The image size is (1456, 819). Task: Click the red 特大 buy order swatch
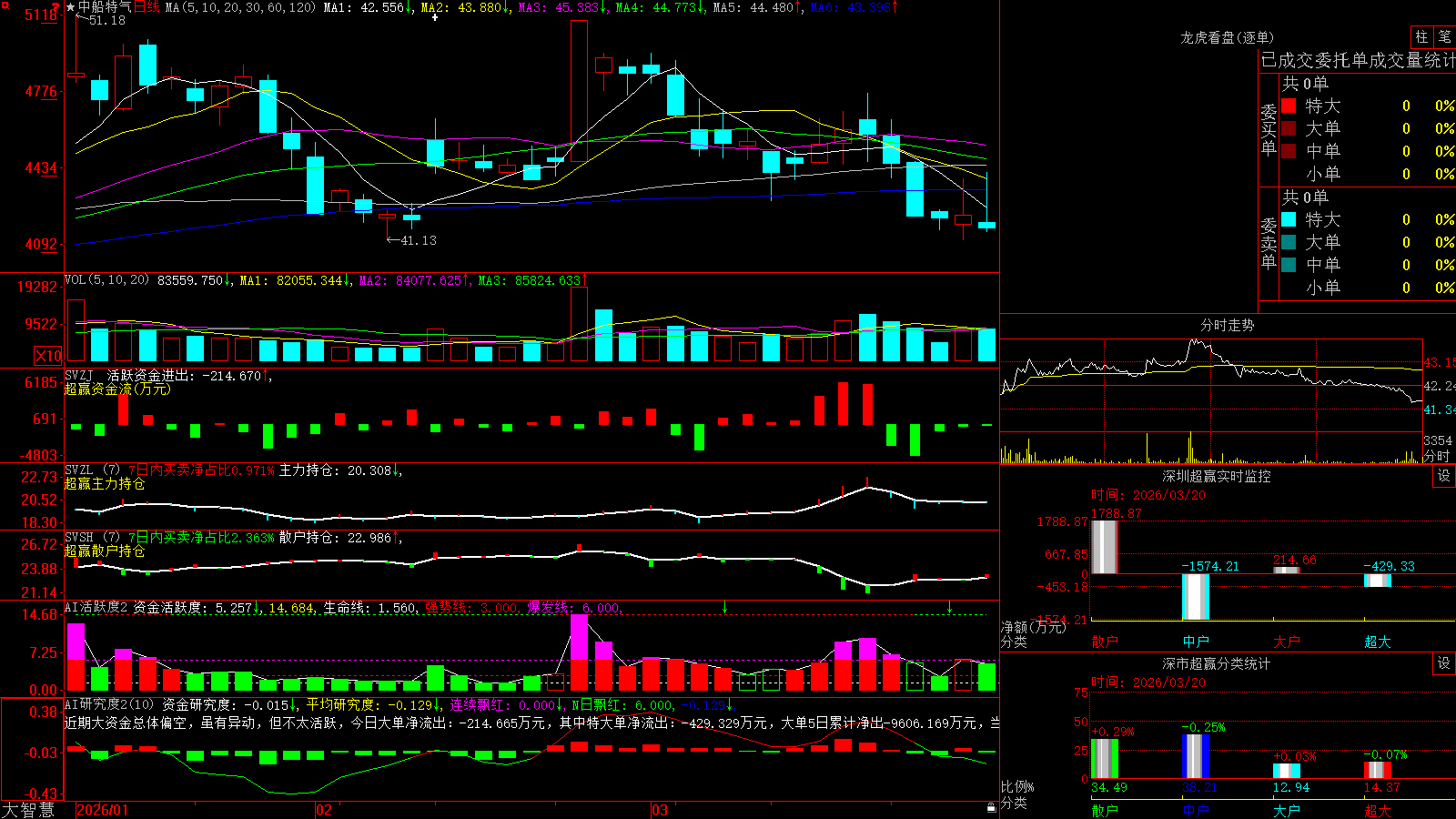[x=1289, y=106]
